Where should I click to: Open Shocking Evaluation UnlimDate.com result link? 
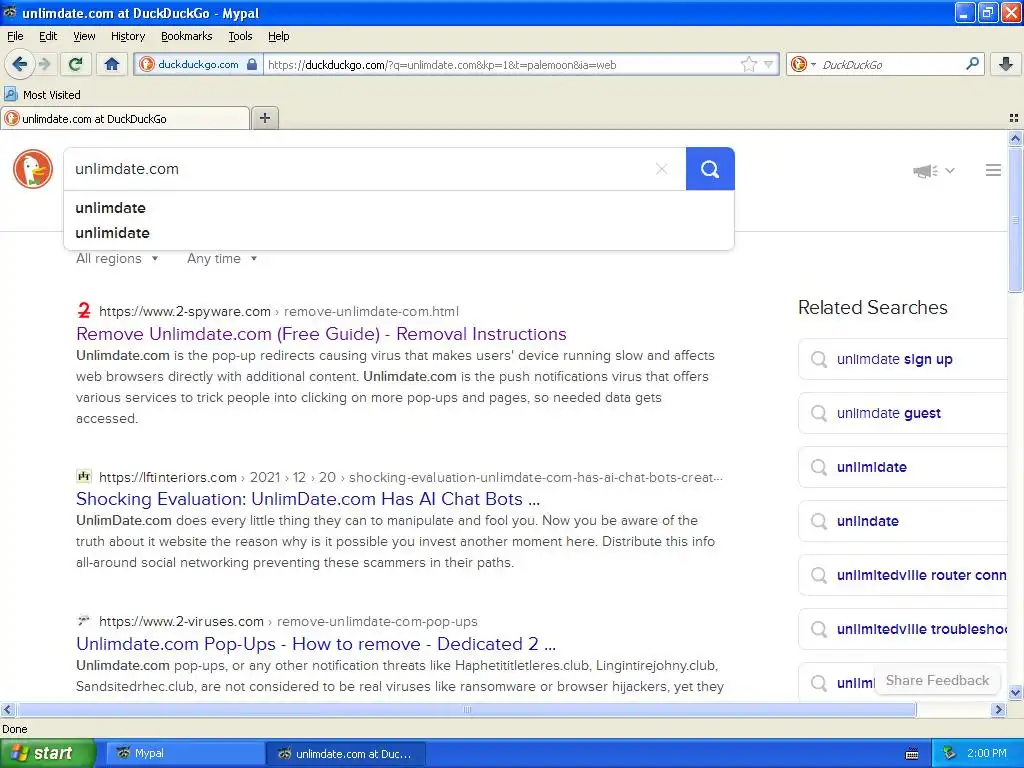click(308, 499)
